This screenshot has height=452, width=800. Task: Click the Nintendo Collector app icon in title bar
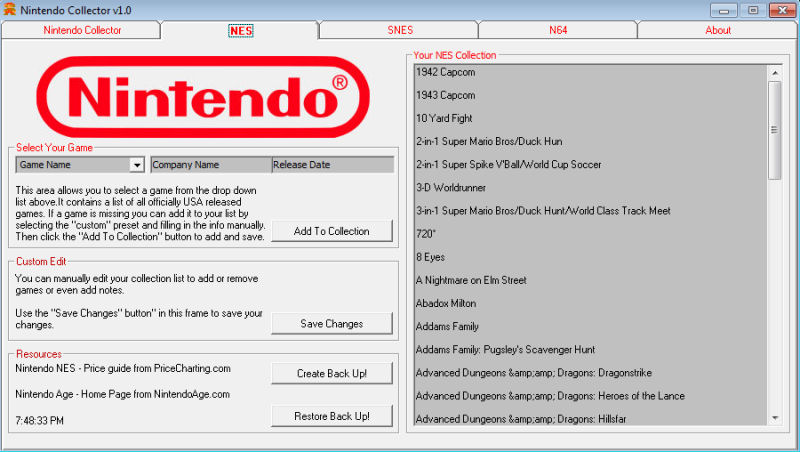click(9, 9)
